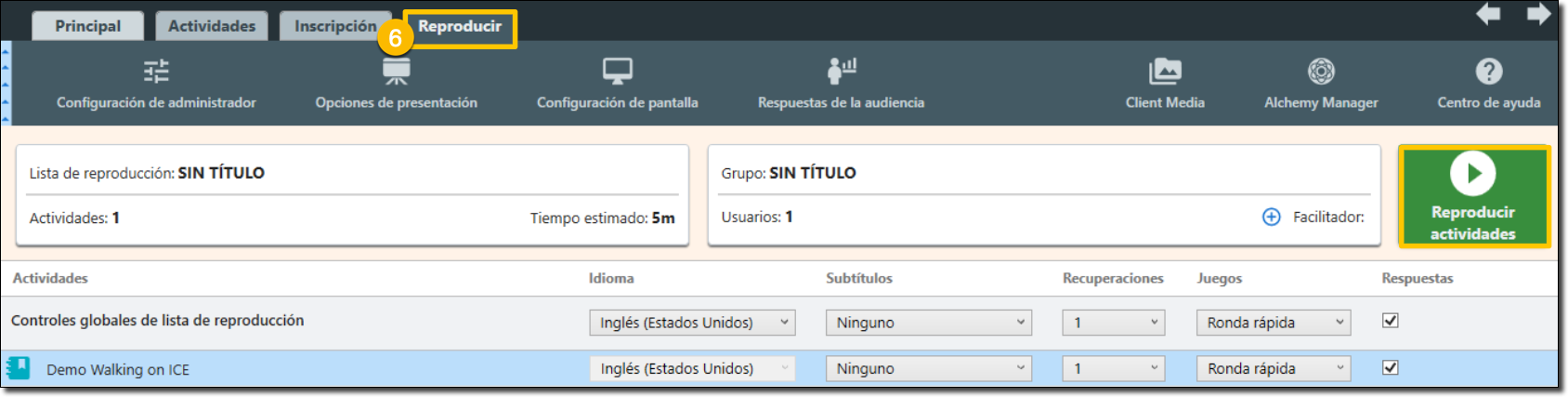
Task: Expand global Idioma dropdown
Action: point(692,323)
